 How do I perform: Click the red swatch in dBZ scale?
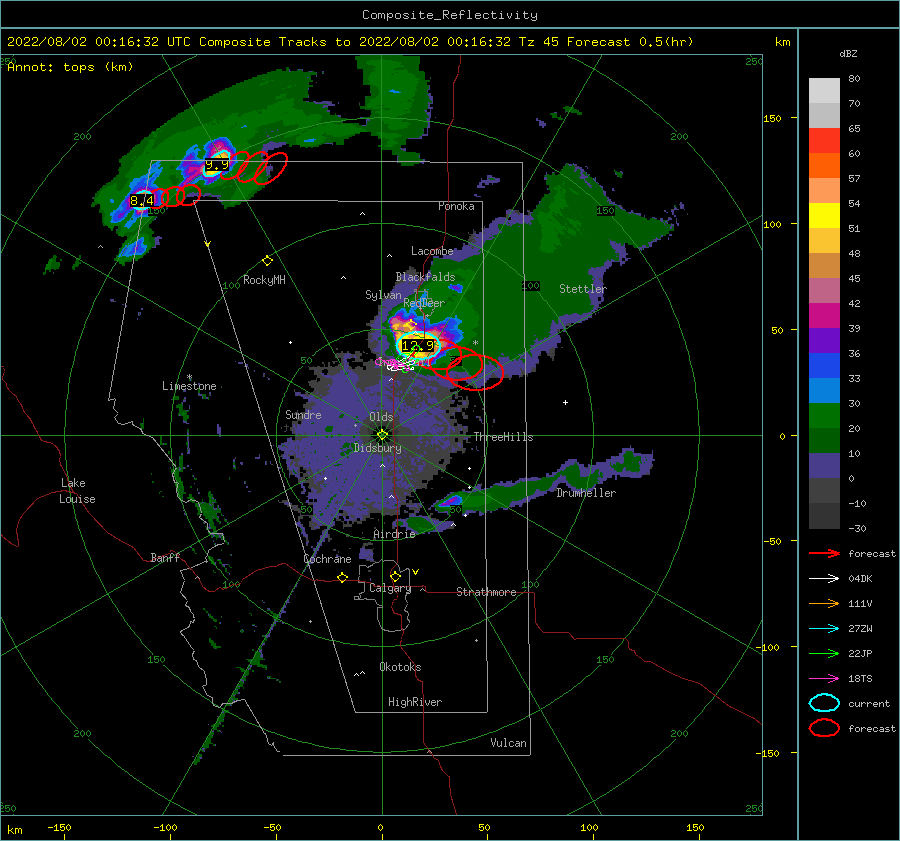(824, 141)
